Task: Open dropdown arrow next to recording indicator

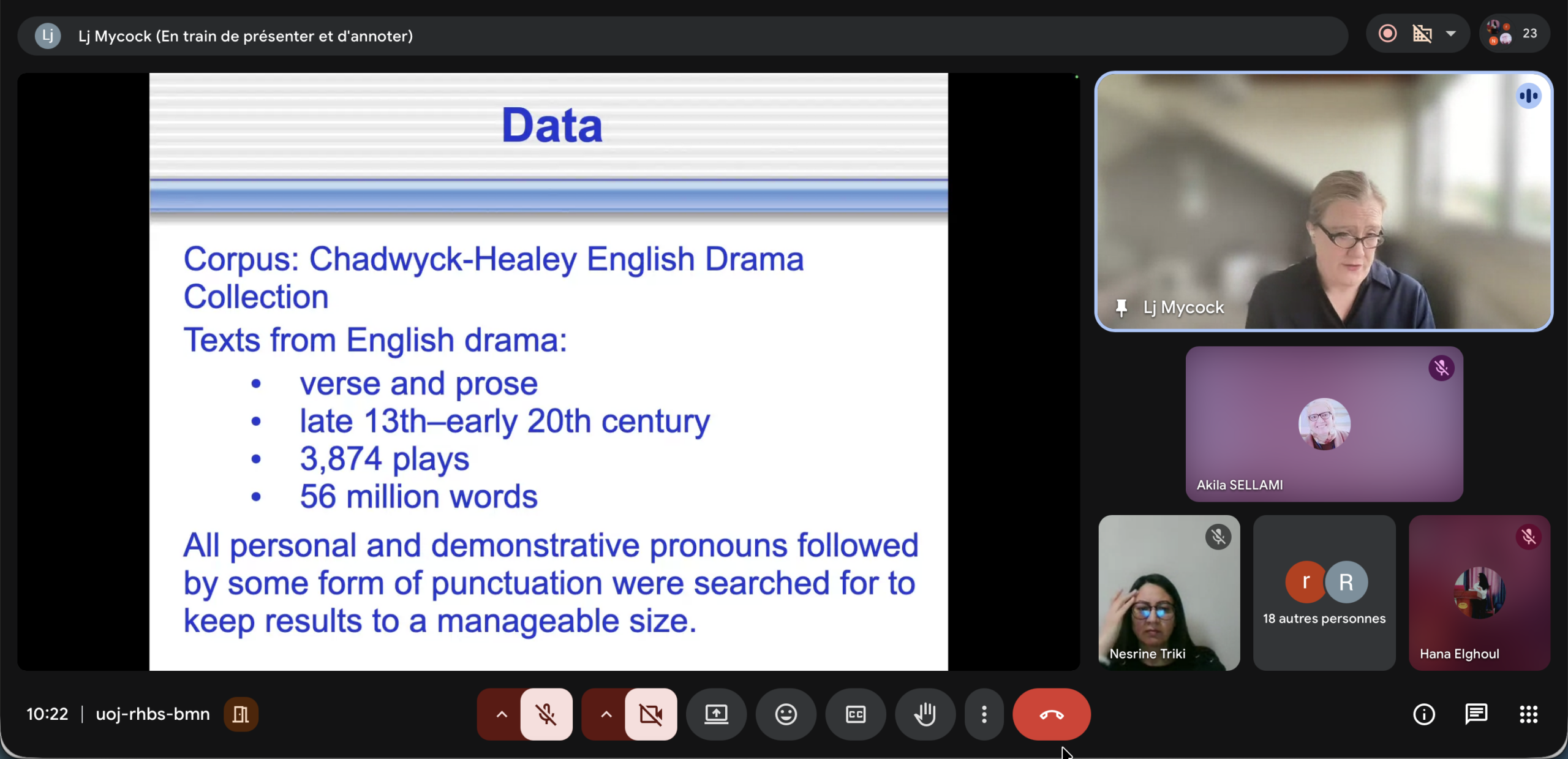Action: [1450, 34]
